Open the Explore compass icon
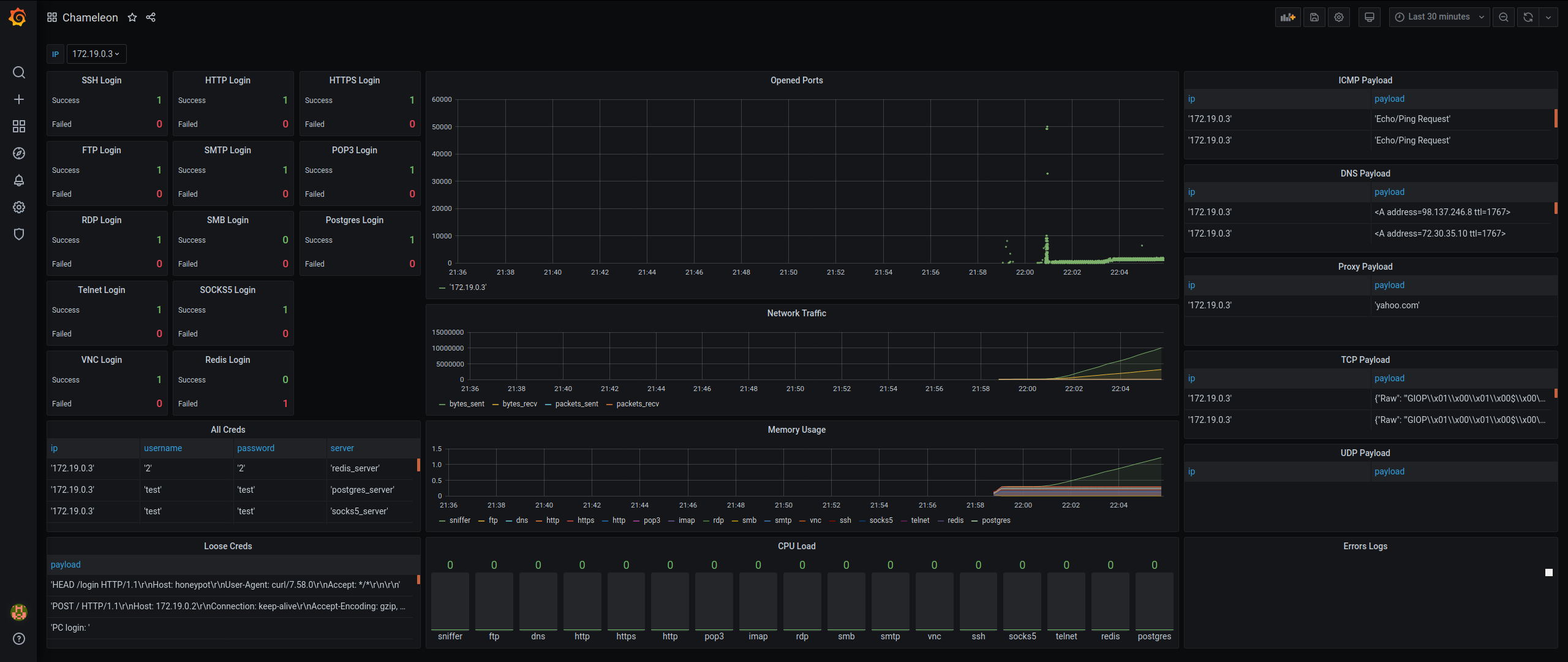This screenshot has height=662, width=1568. [x=19, y=153]
